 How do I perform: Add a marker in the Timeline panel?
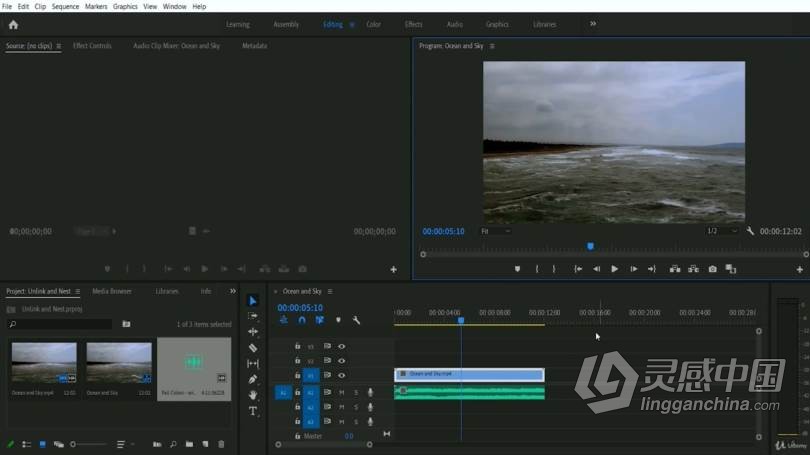[x=338, y=320]
